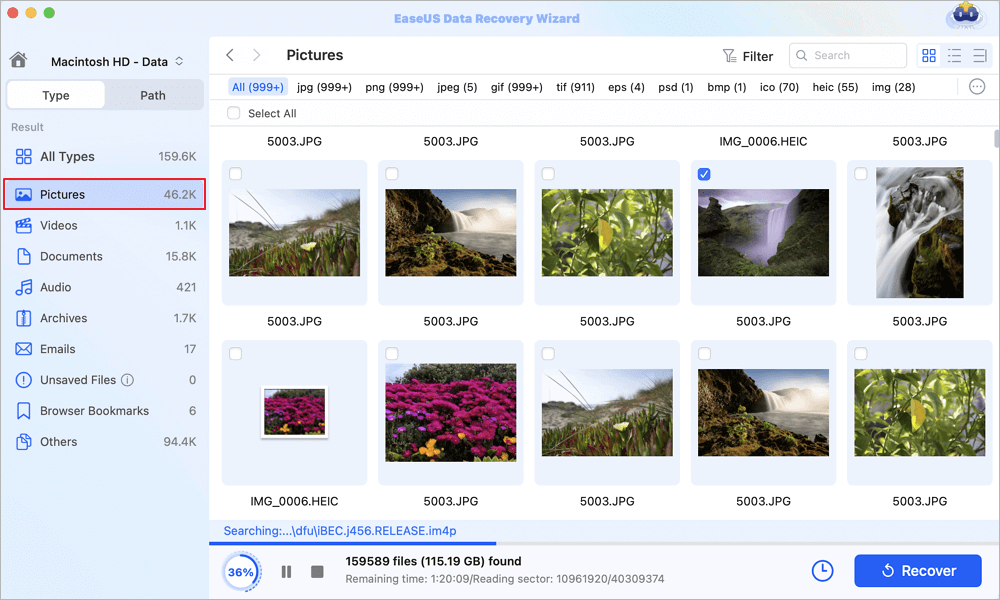Click the Search input field
Viewport: 1000px width, 600px height.
[848, 55]
